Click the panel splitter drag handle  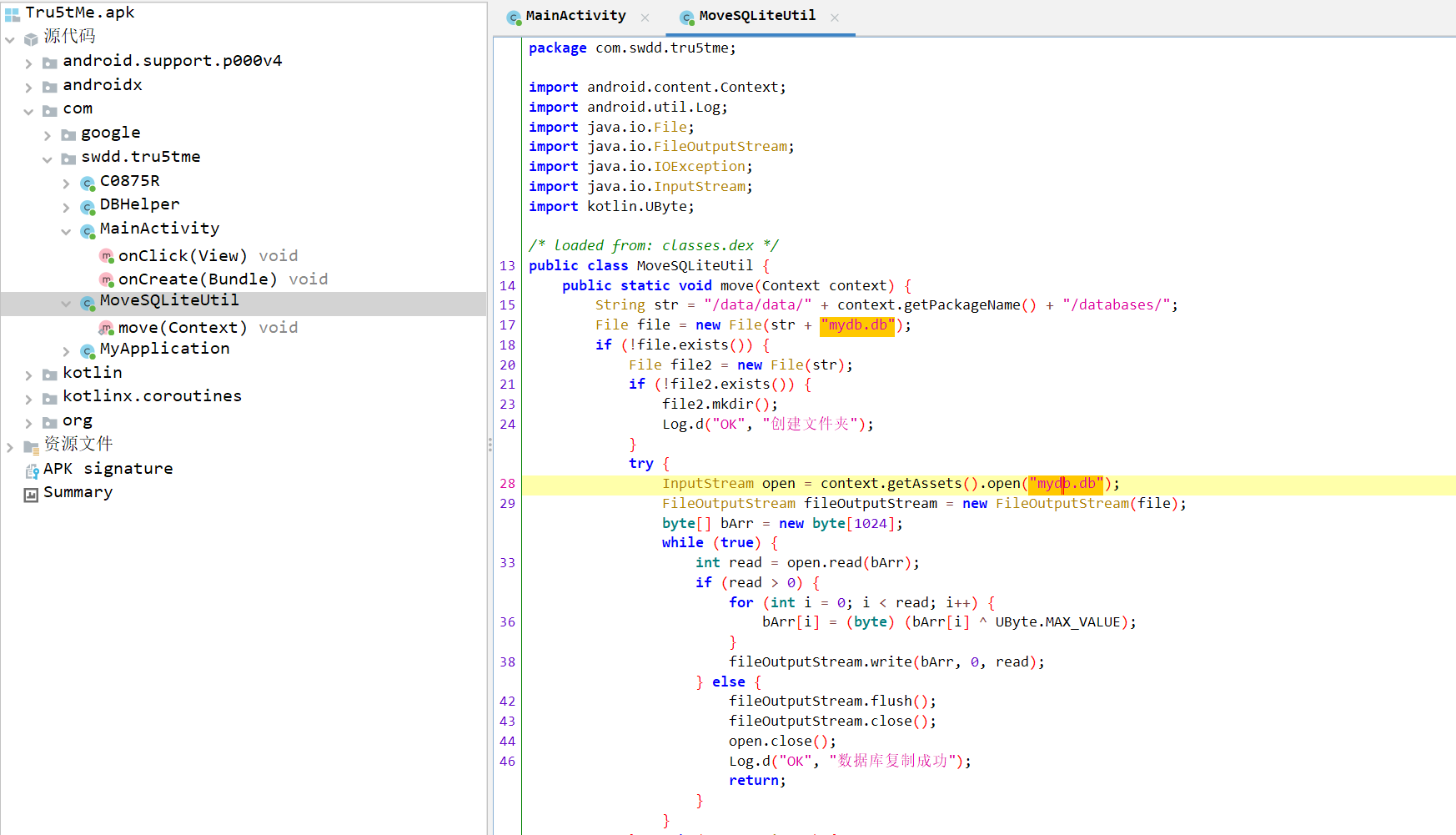(490, 445)
